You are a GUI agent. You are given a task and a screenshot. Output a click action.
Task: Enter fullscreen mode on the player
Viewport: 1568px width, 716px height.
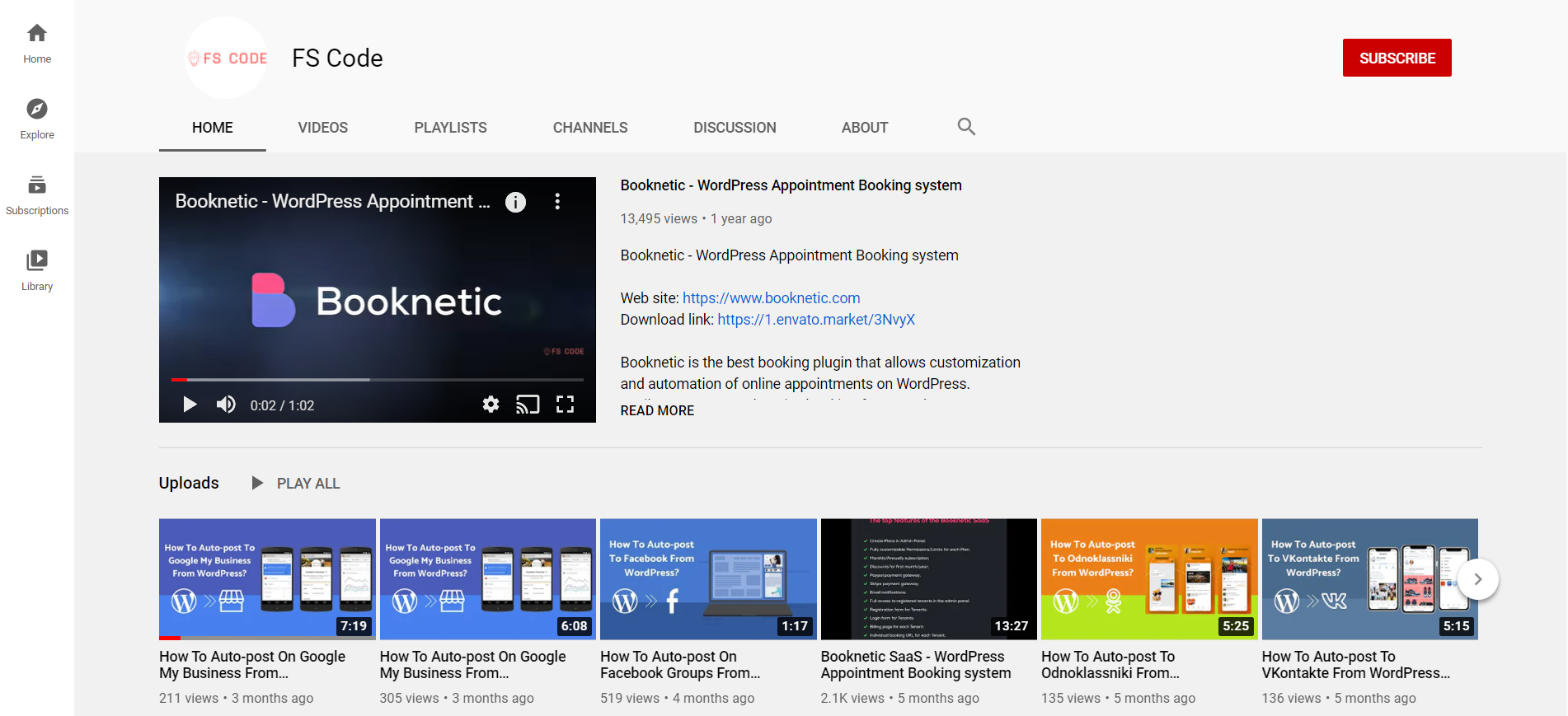(565, 405)
